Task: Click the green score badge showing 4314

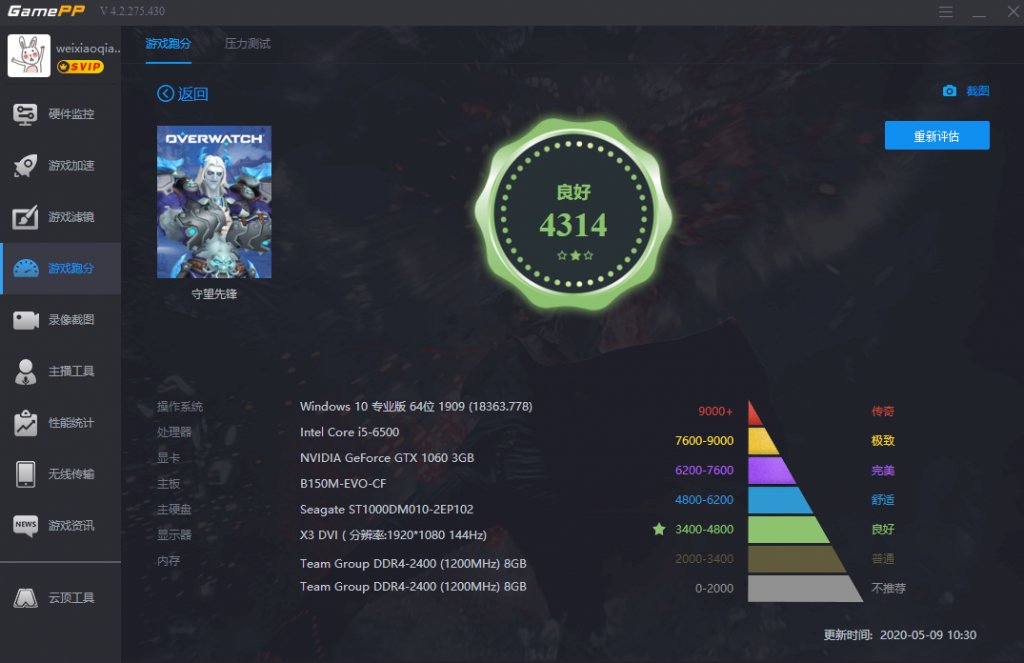Action: point(573,214)
